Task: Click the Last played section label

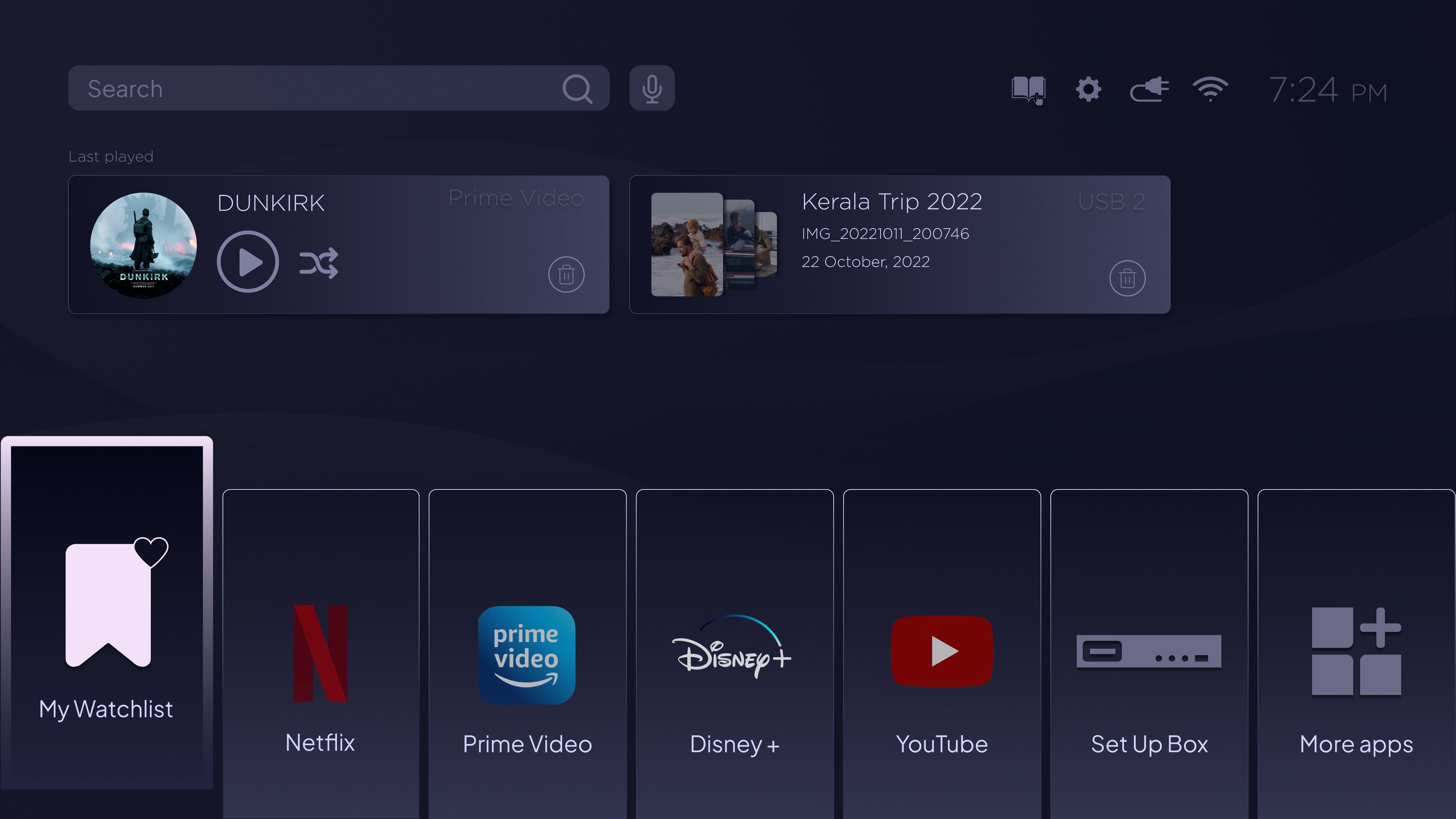Action: coord(111,156)
